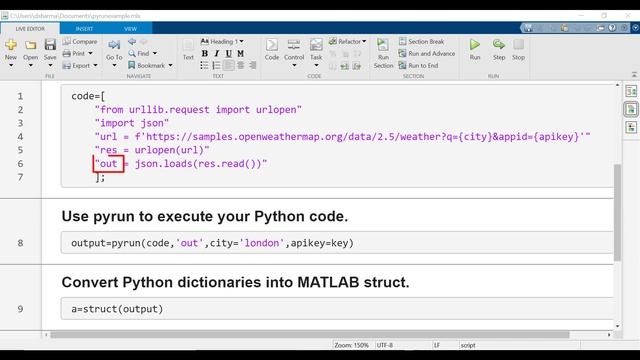Screen dimensions: 640x360
Task: Click the Section Break icon
Action: point(402,42)
